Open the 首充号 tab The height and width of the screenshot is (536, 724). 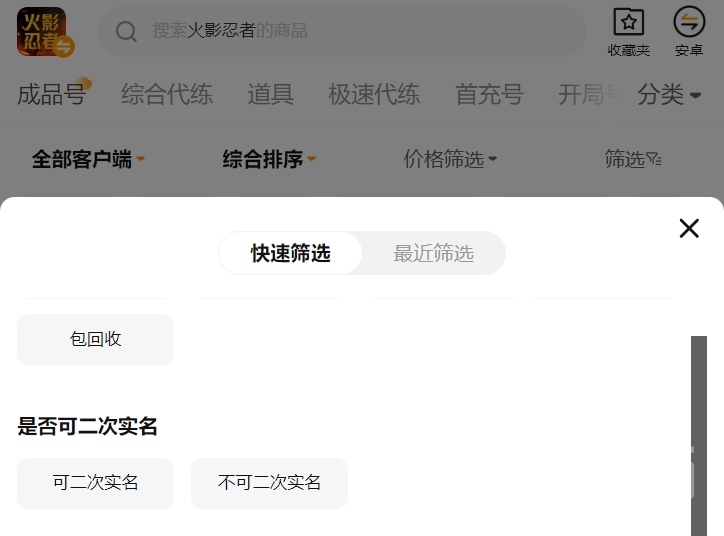[x=489, y=95]
